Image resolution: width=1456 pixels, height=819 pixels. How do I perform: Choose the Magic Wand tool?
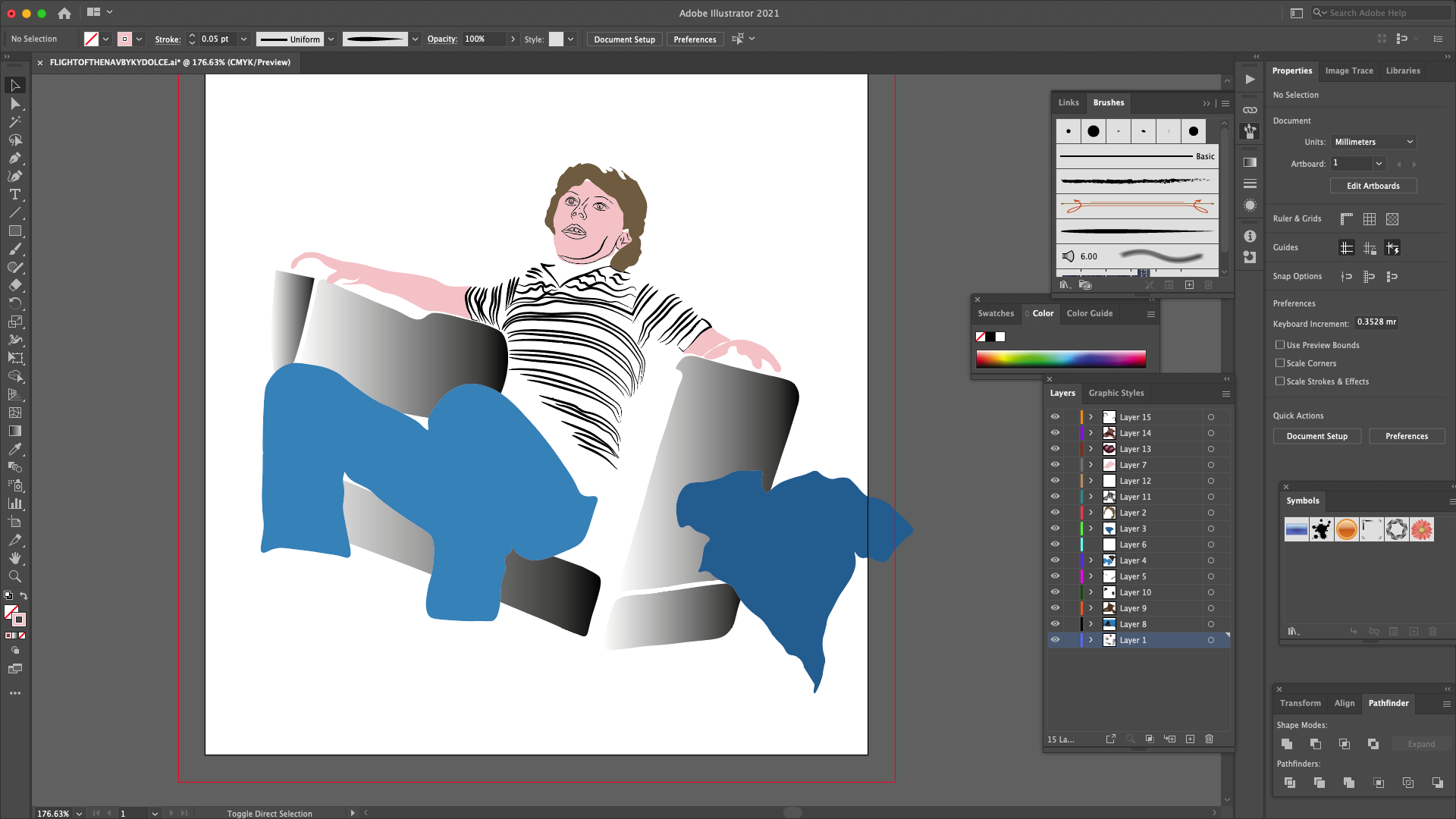(x=15, y=122)
